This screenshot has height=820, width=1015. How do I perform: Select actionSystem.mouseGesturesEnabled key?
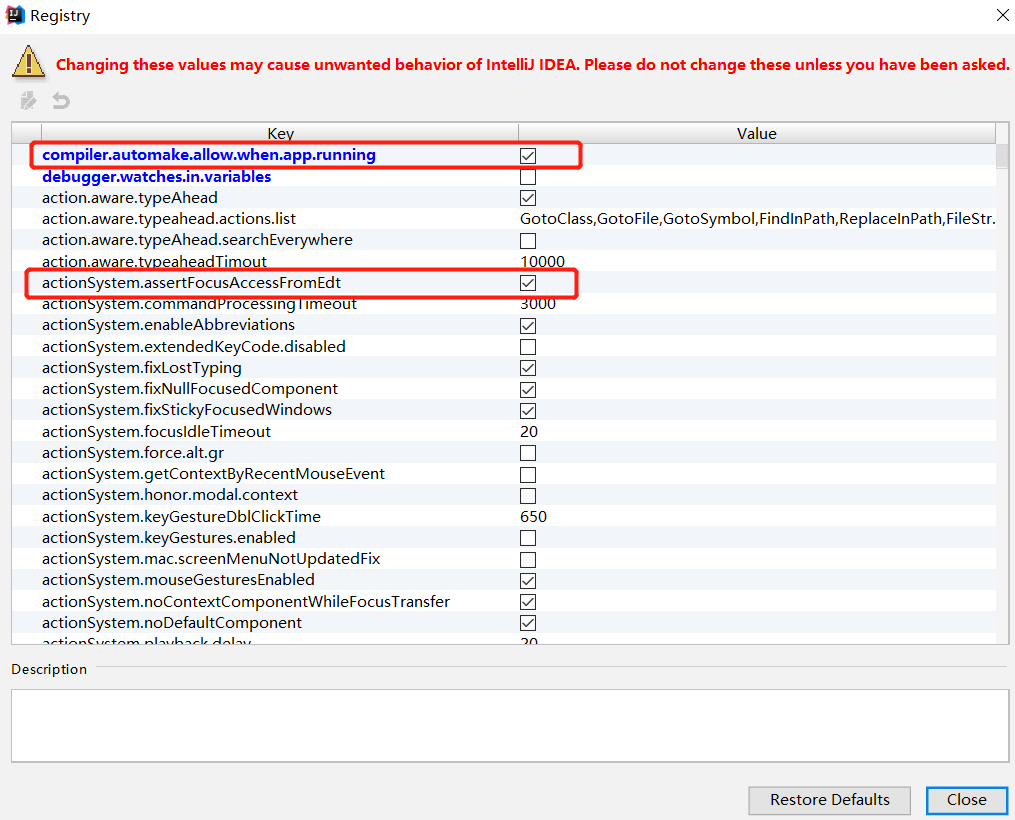(178, 580)
